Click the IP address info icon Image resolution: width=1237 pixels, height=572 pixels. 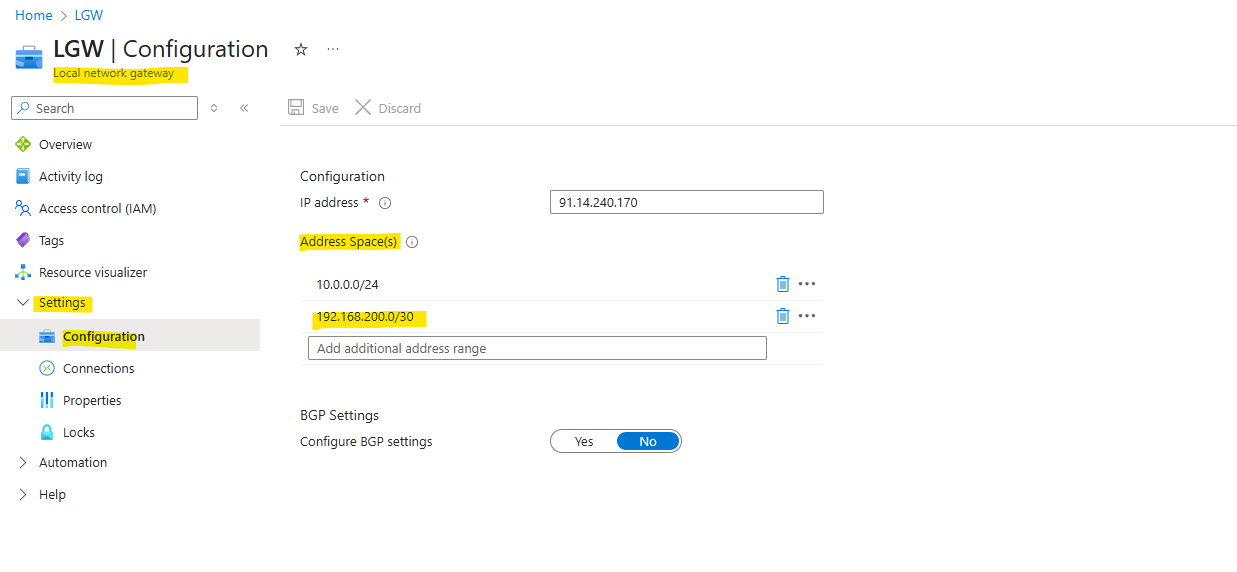385,203
